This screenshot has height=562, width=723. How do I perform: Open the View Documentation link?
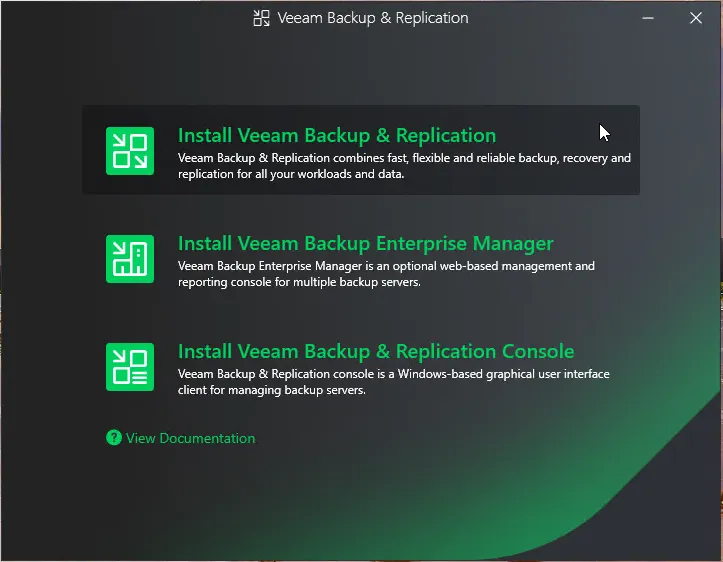tap(190, 438)
